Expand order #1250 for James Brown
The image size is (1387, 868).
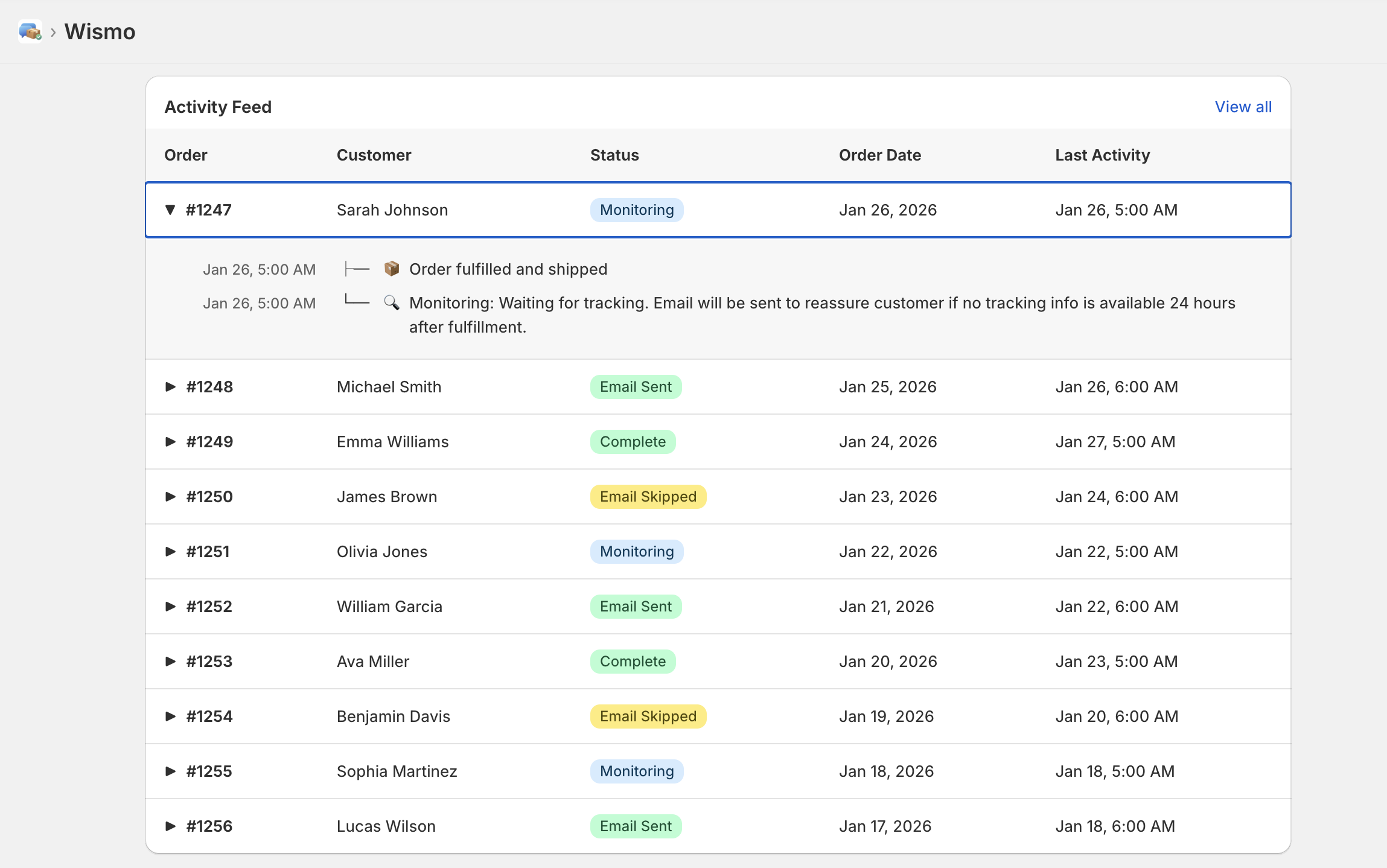tap(170, 497)
